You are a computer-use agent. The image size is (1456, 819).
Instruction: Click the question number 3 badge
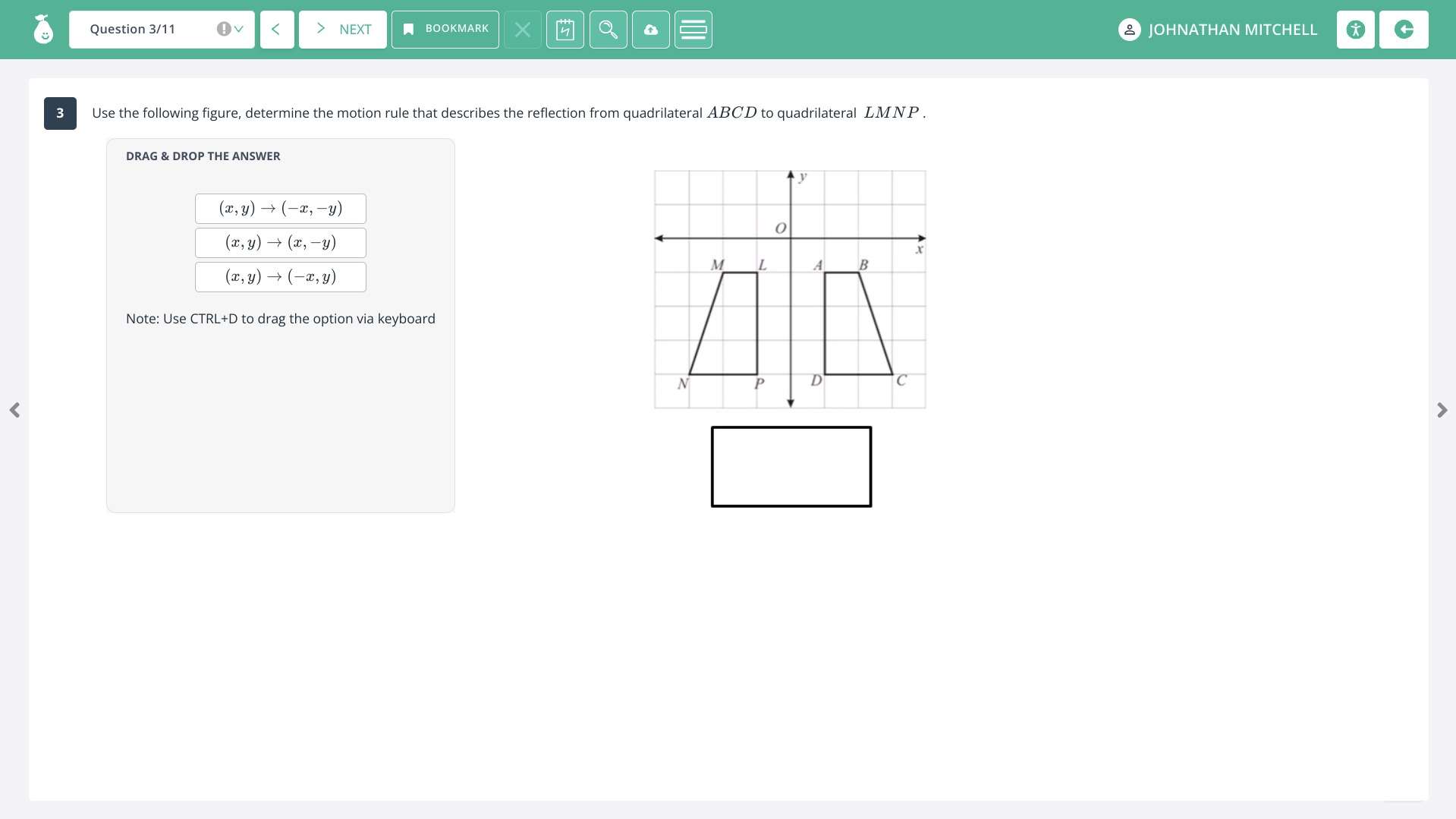(60, 113)
